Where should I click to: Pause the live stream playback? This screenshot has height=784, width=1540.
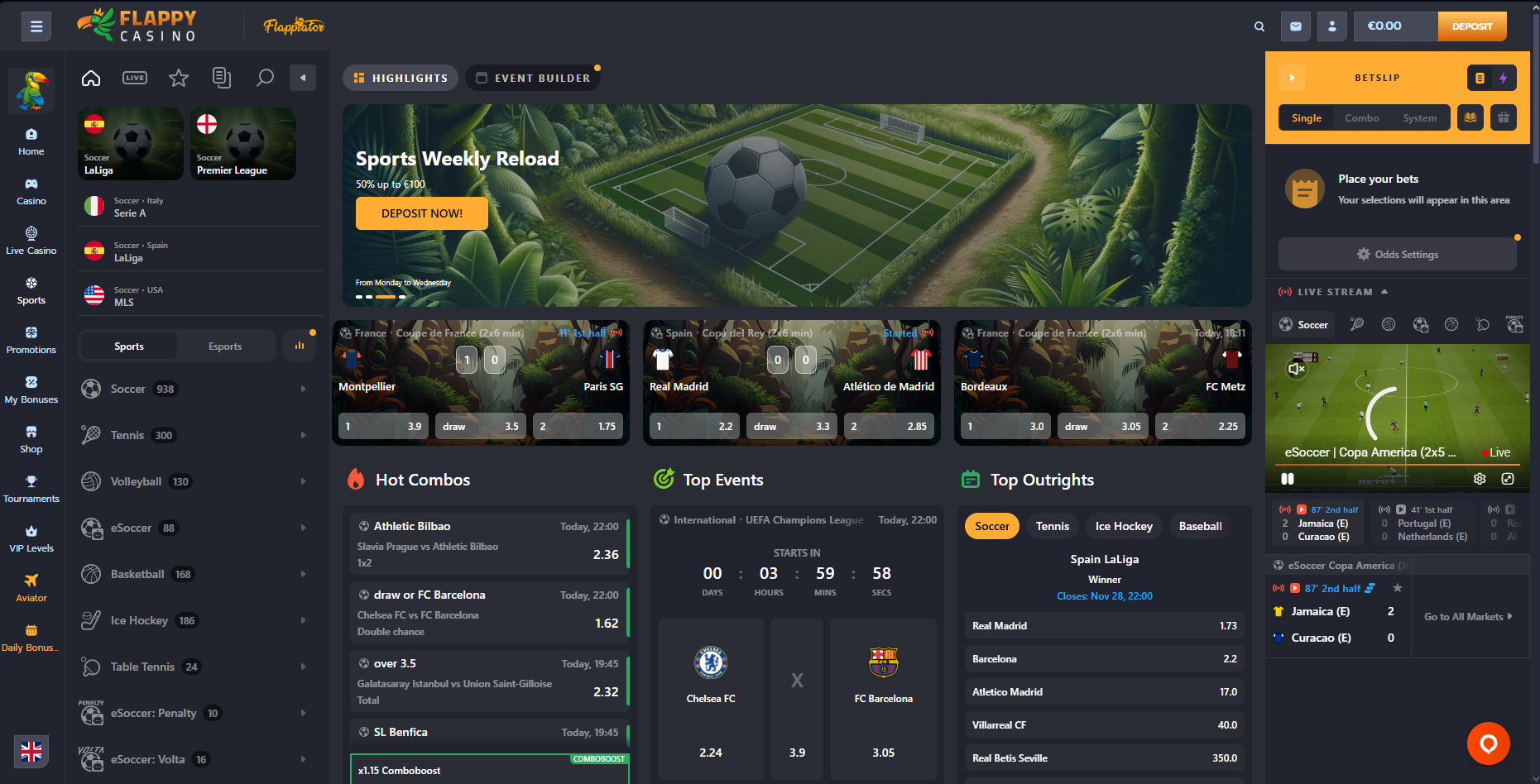(1288, 478)
